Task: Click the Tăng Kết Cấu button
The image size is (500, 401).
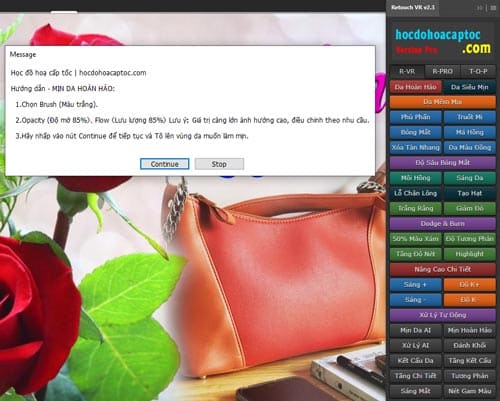Action: point(470,360)
